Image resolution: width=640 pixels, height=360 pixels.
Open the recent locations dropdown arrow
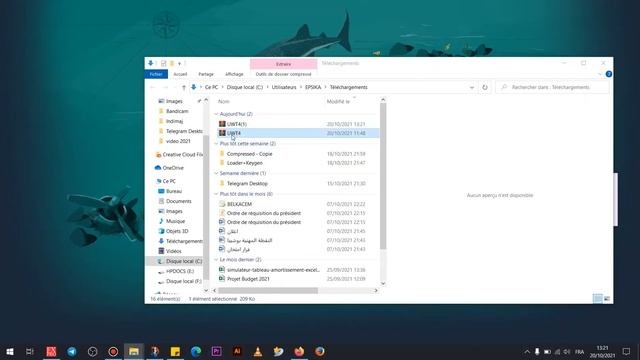[x=175, y=87]
